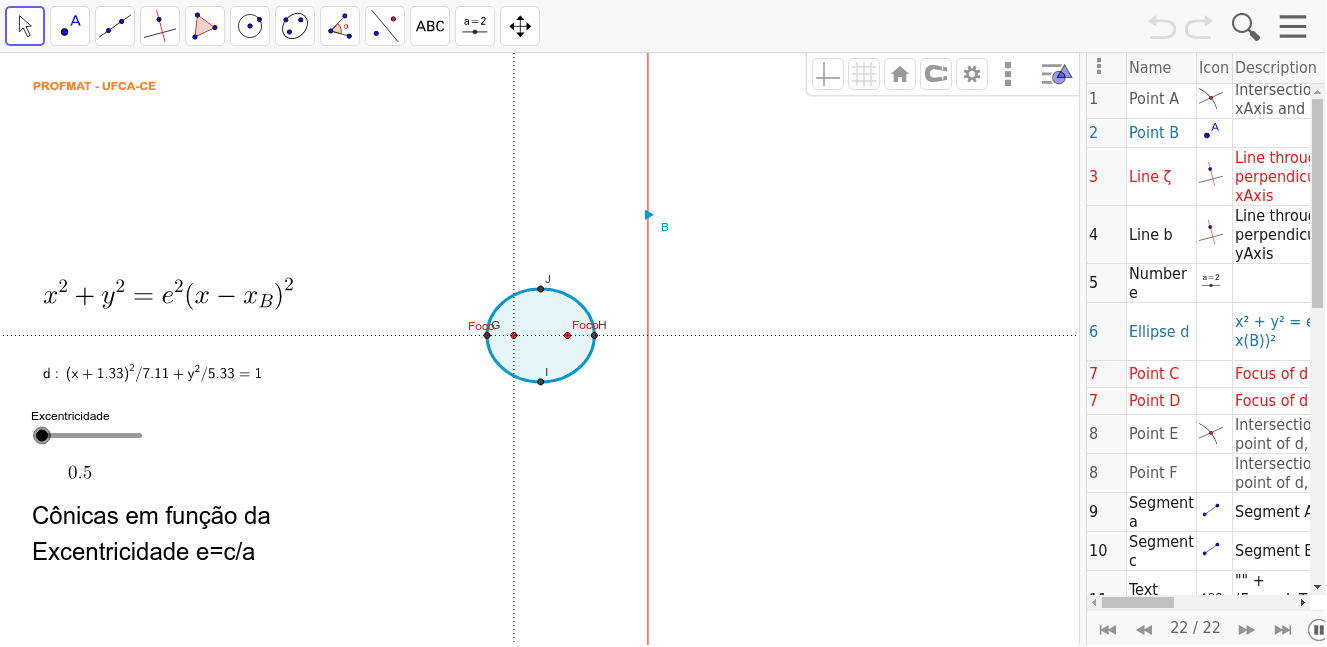
Task: Click the protocol scroll down arrow
Action: [x=1318, y=587]
